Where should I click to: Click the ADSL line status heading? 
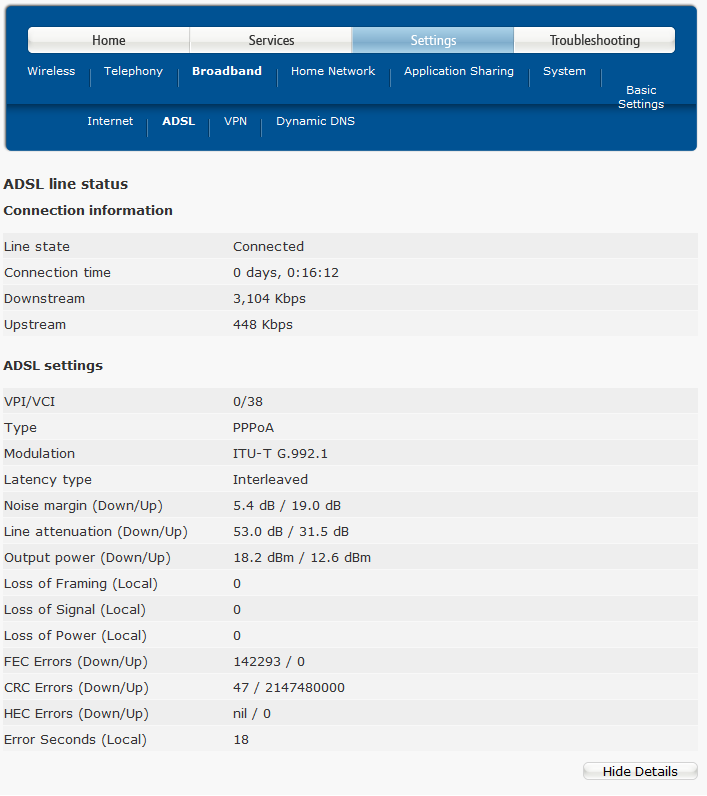(66, 184)
